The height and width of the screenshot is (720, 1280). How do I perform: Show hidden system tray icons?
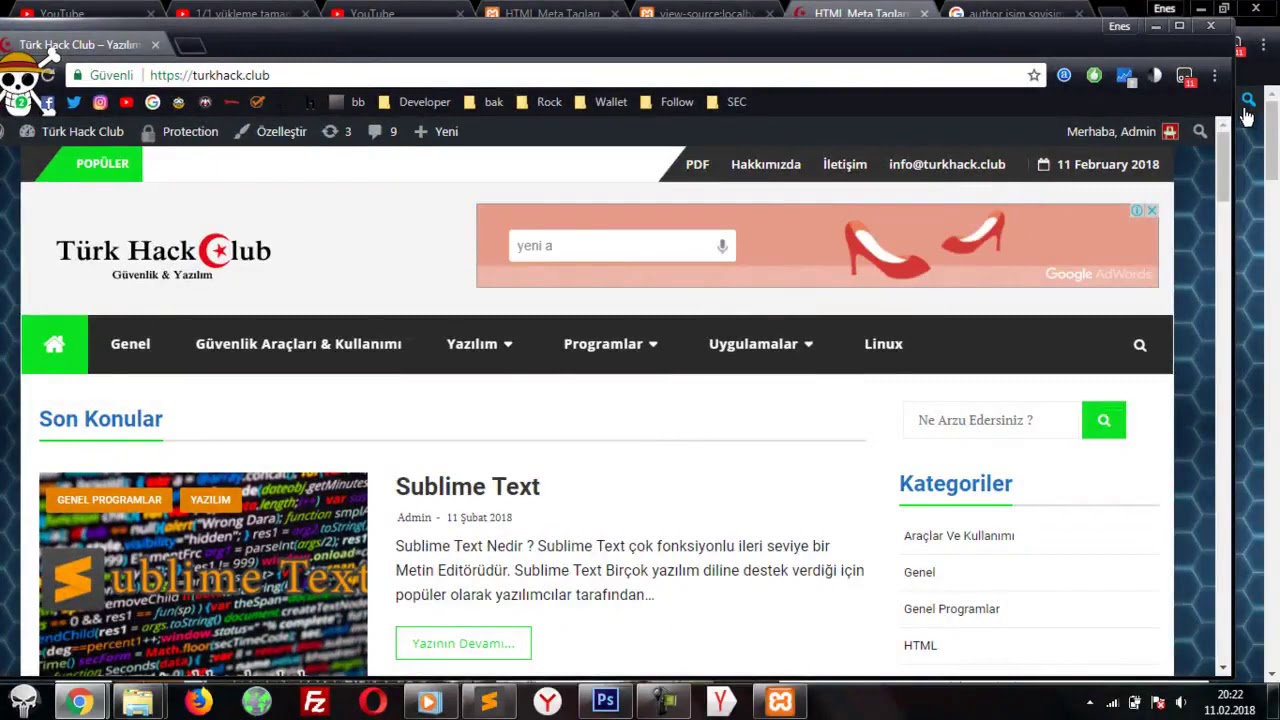[1090, 702]
